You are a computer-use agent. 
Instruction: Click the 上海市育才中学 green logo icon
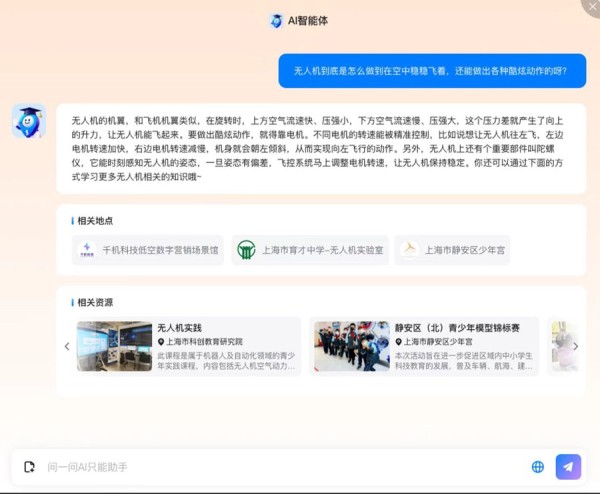[245, 250]
